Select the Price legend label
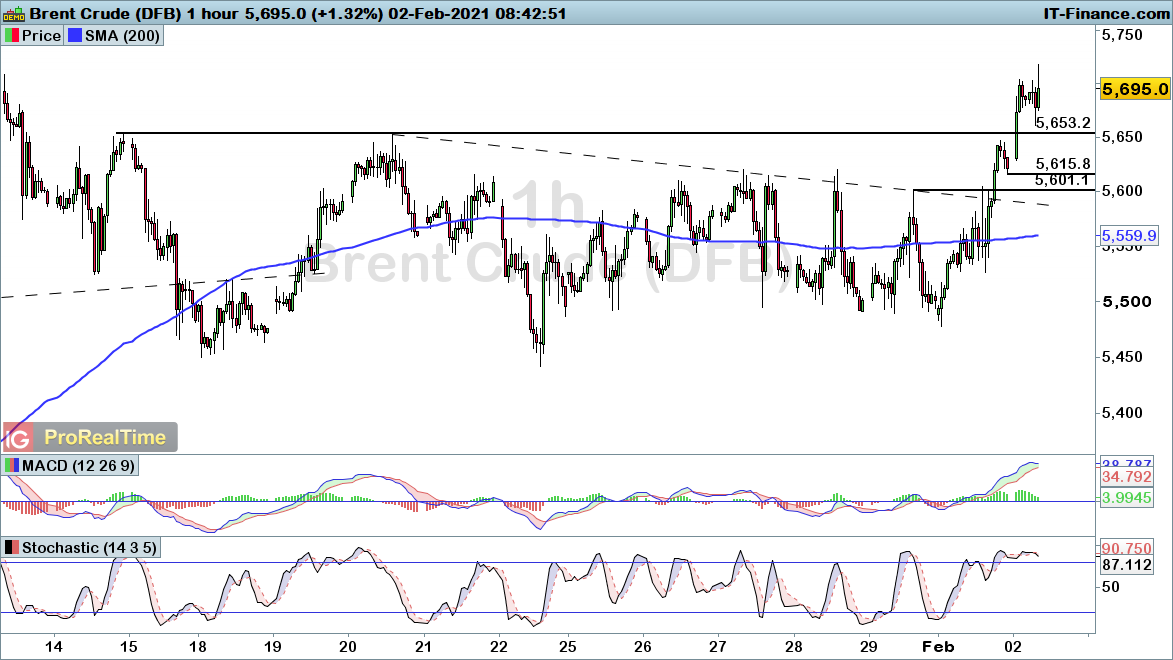Viewport: 1173px width, 660px height. pyautogui.click(x=41, y=36)
